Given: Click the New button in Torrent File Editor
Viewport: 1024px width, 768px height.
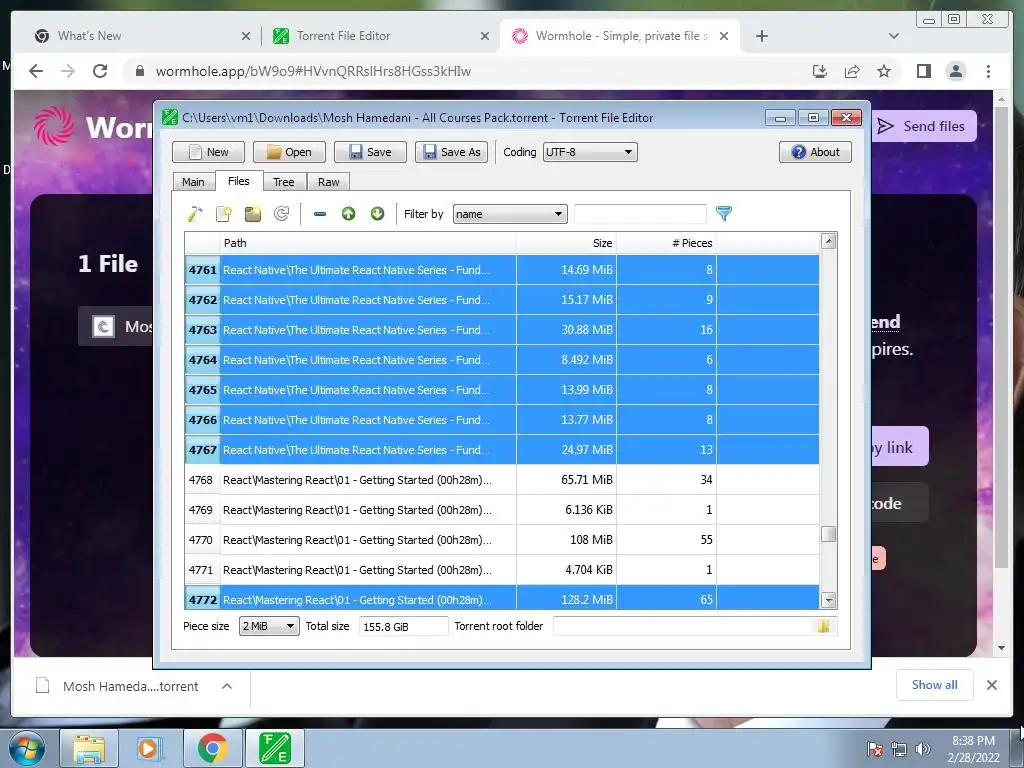Looking at the screenshot, I should tap(208, 152).
